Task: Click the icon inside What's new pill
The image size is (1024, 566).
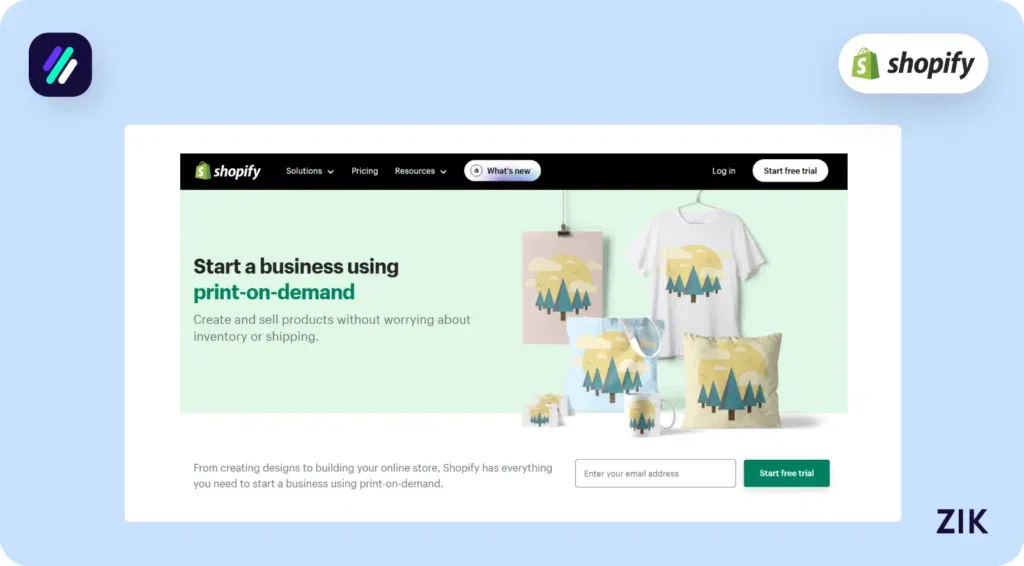Action: (x=476, y=171)
